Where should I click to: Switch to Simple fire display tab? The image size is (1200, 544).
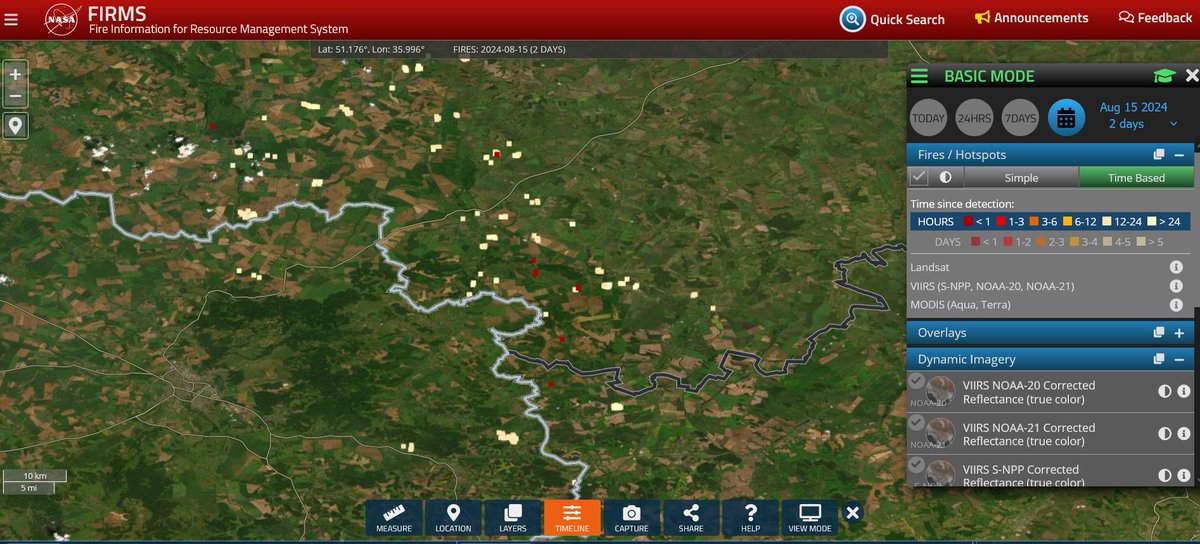pos(1021,178)
